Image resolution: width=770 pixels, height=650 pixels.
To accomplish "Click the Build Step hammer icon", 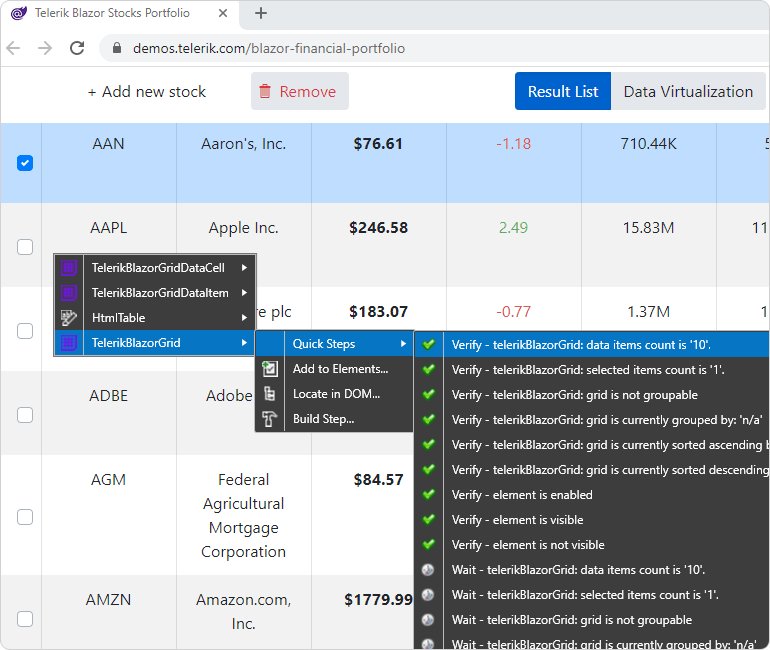I will 270,419.
